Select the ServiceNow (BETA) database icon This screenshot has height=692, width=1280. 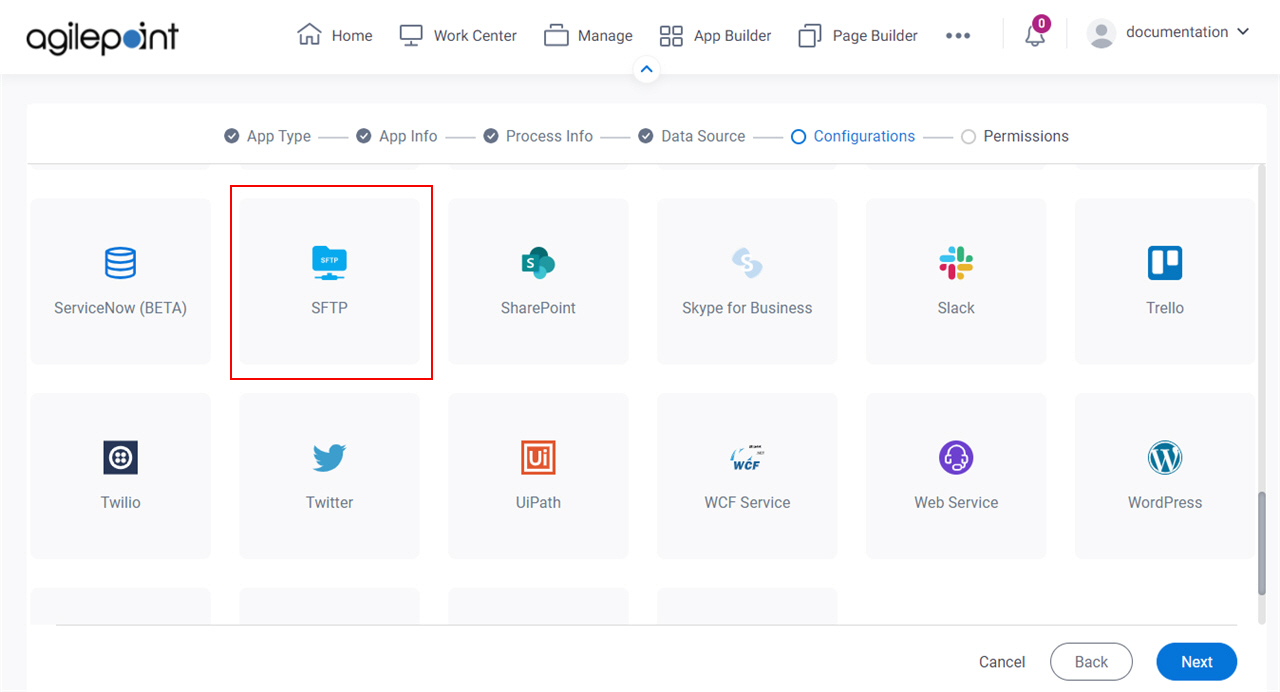pyautogui.click(x=120, y=263)
